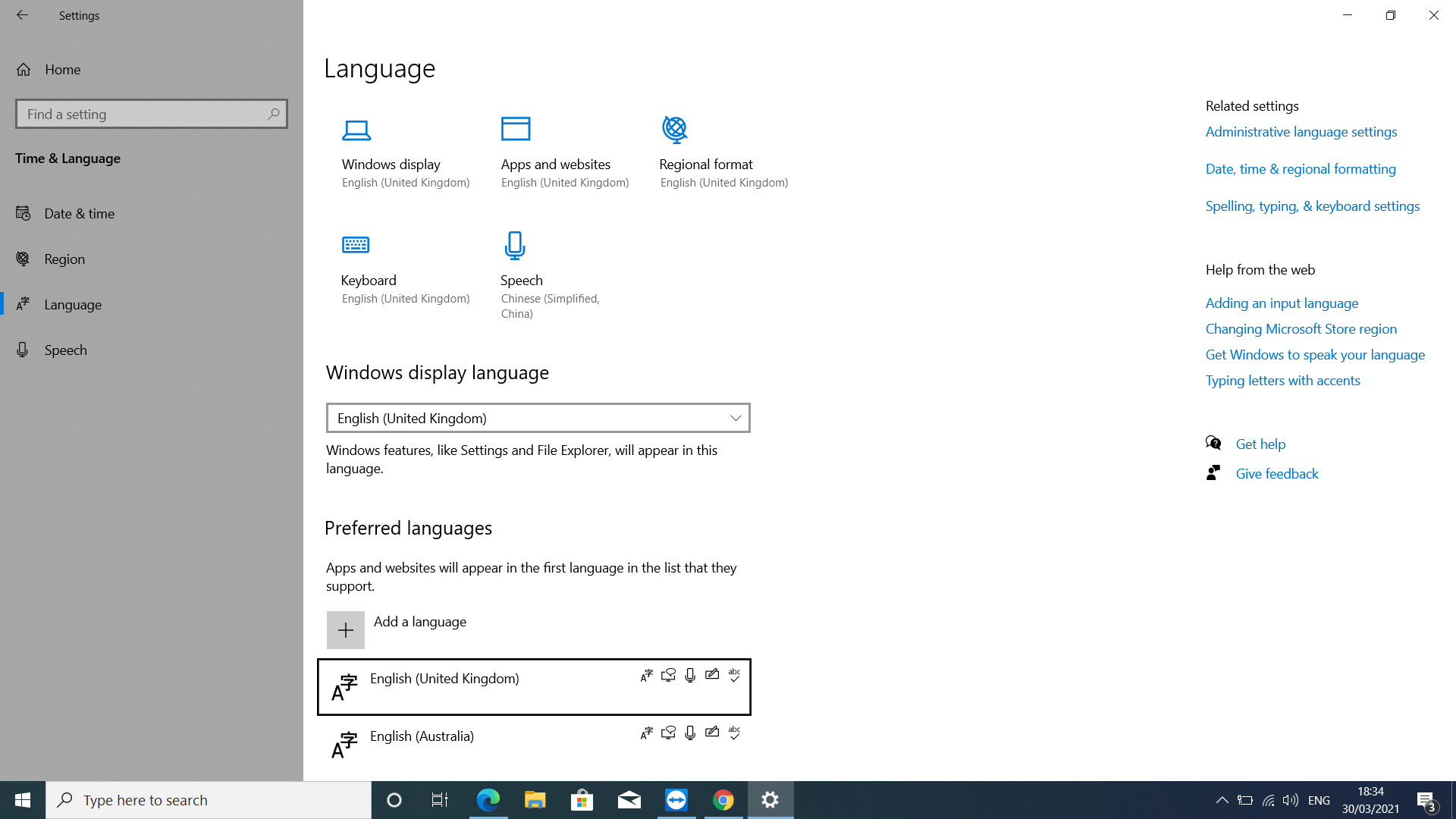The image size is (1456, 819).
Task: Open File Explorer from the taskbar
Action: click(535, 800)
